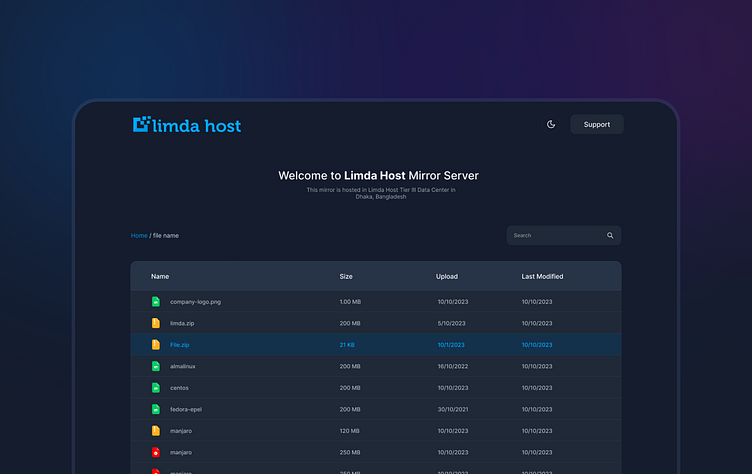
Task: Click the green centos file icon
Action: (x=156, y=388)
